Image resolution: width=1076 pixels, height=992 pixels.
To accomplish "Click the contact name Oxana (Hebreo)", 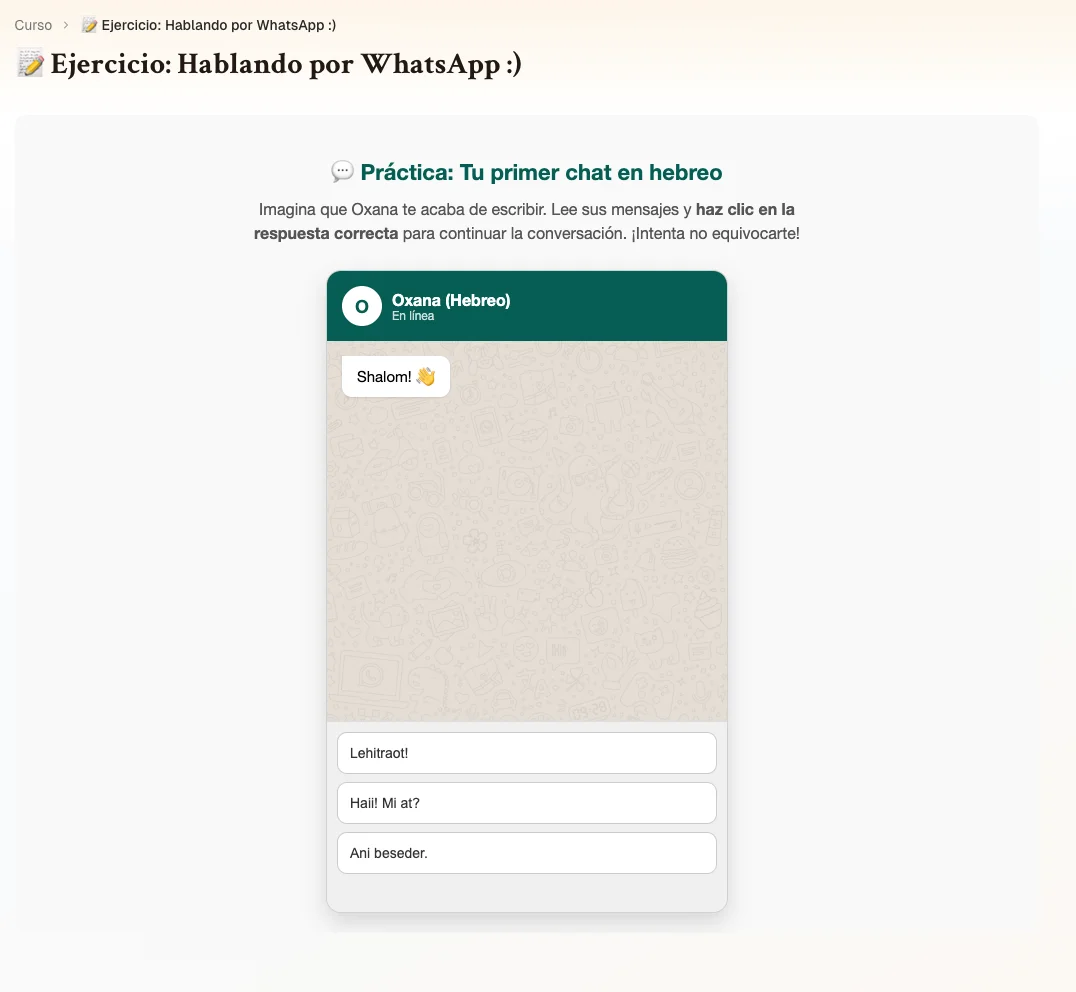I will tap(451, 300).
